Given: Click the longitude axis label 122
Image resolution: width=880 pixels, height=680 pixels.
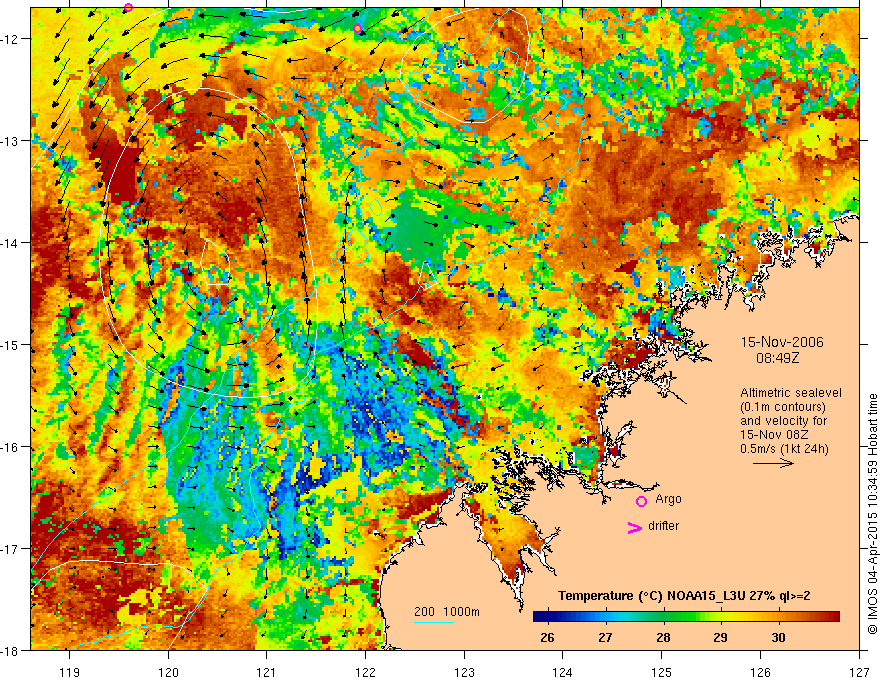Looking at the screenshot, I should pos(365,672).
